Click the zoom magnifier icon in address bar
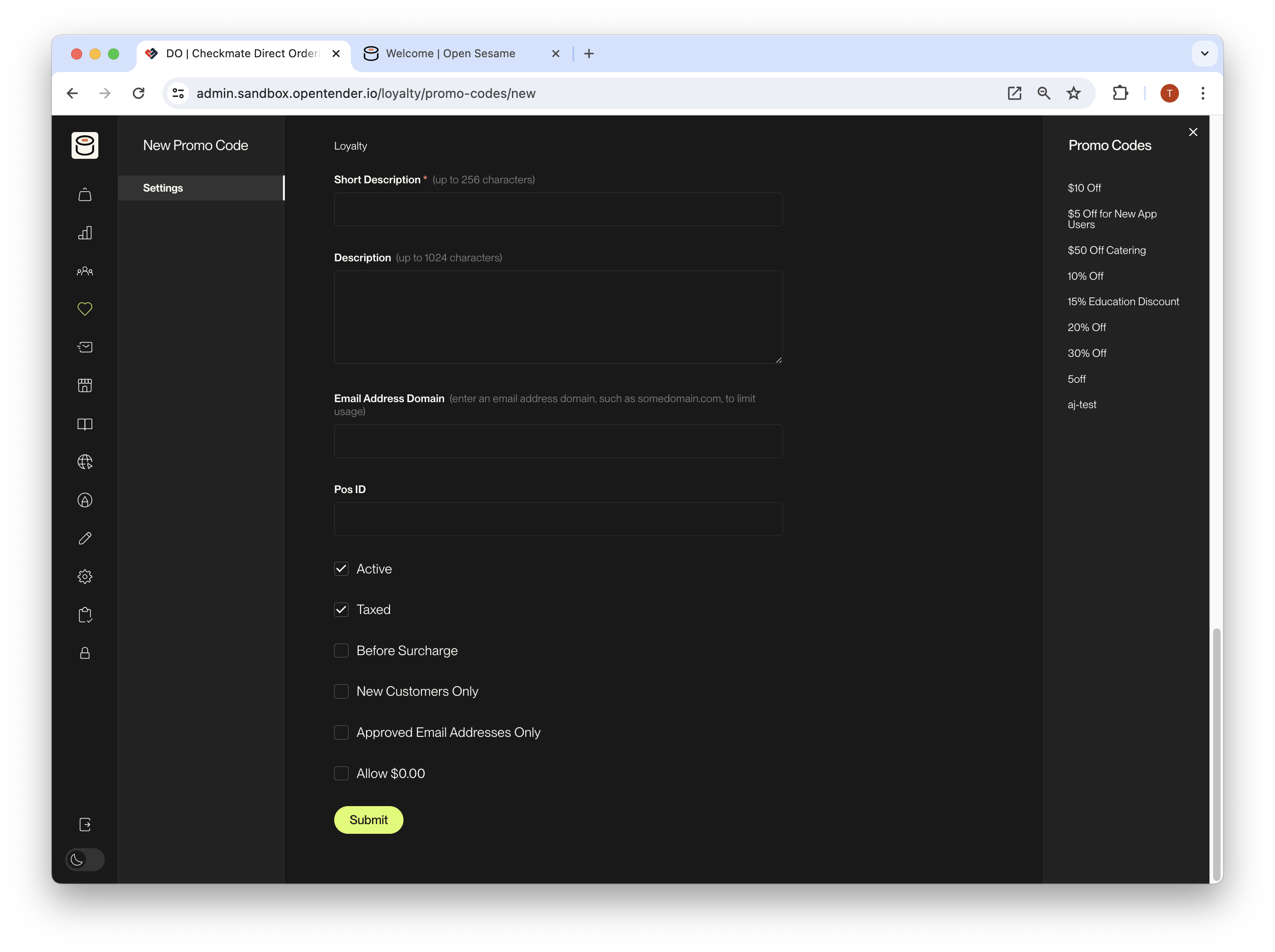 tap(1043, 93)
